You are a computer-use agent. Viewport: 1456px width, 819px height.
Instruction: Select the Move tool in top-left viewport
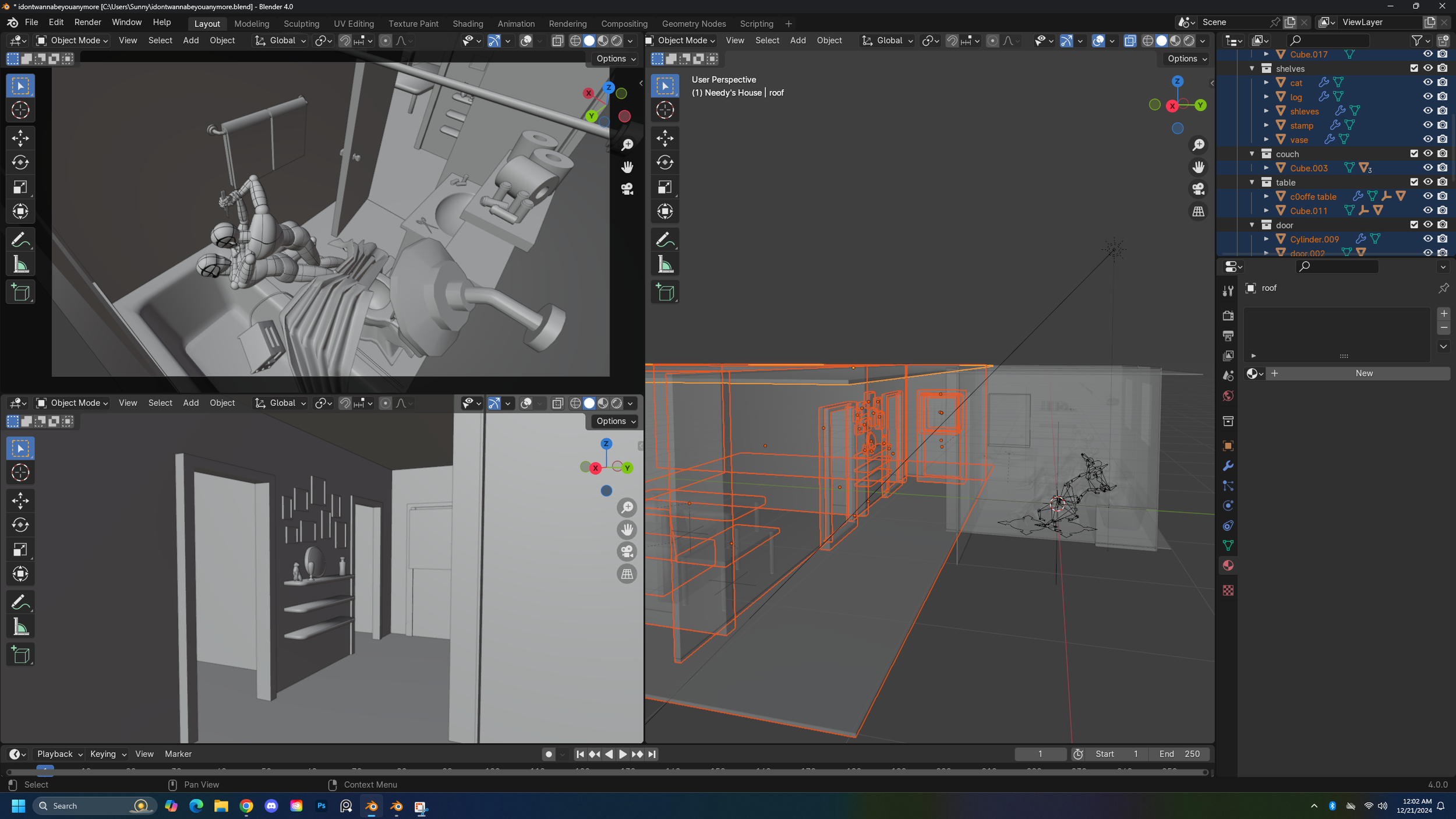(x=20, y=138)
